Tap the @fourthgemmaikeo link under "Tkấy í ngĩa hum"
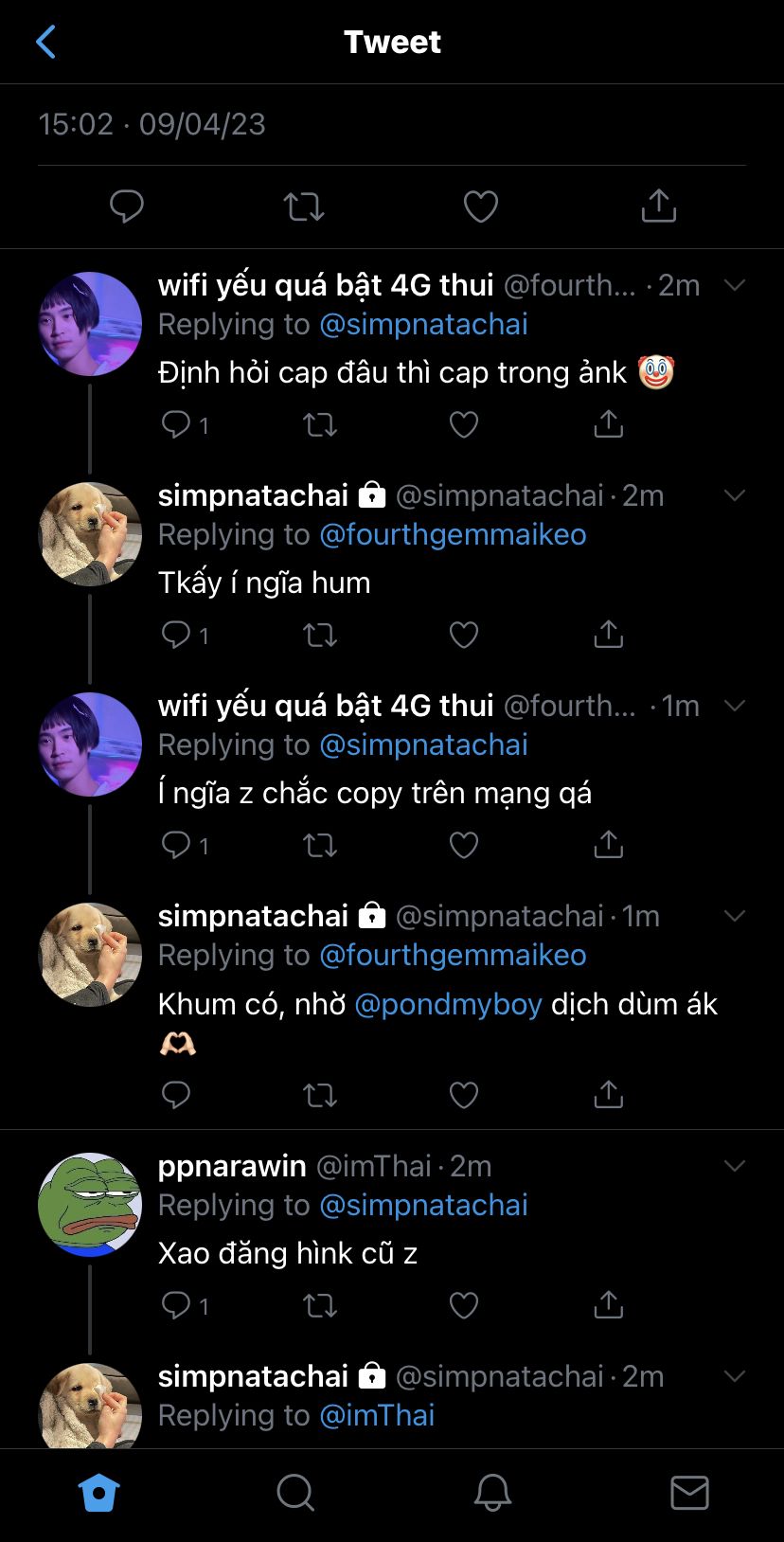 pyautogui.click(x=453, y=535)
